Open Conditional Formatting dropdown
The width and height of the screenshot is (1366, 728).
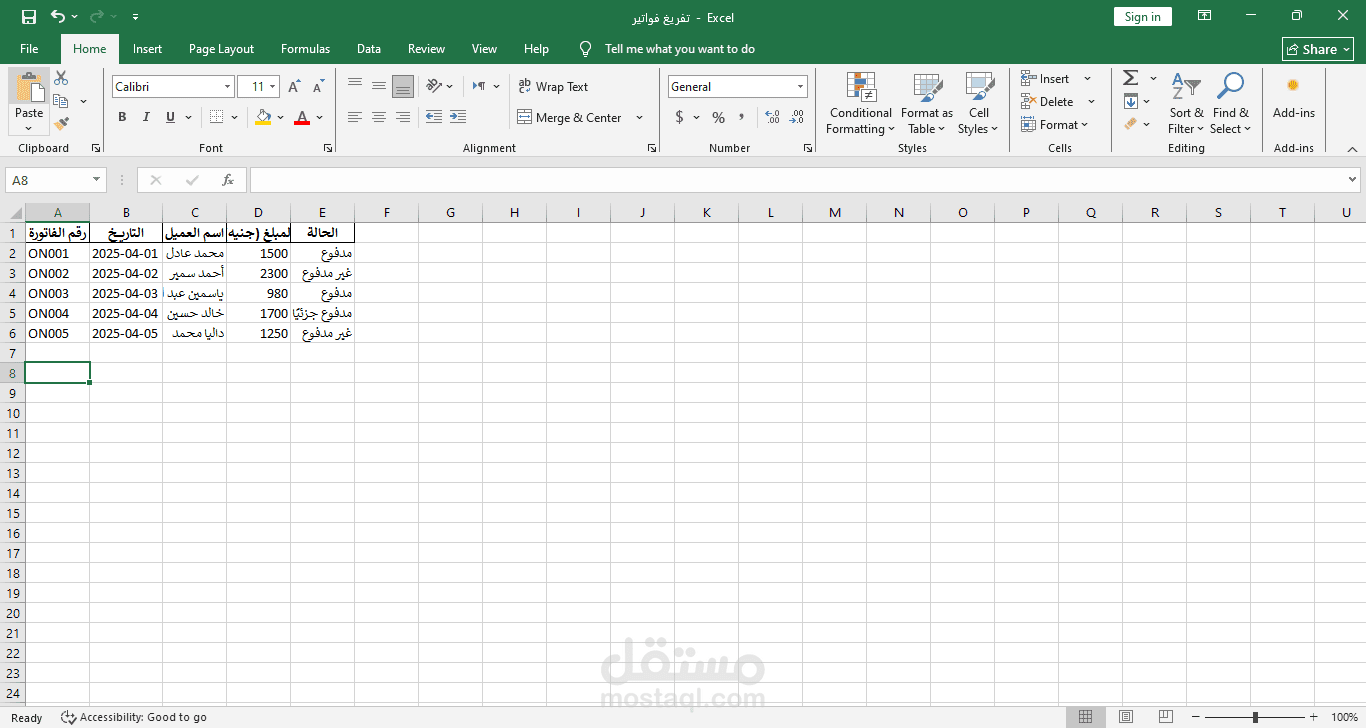tap(860, 103)
